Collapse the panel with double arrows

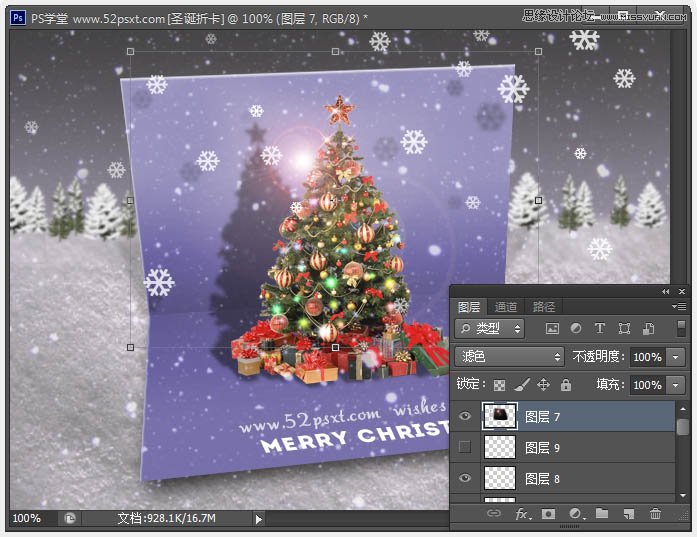[x=665, y=292]
